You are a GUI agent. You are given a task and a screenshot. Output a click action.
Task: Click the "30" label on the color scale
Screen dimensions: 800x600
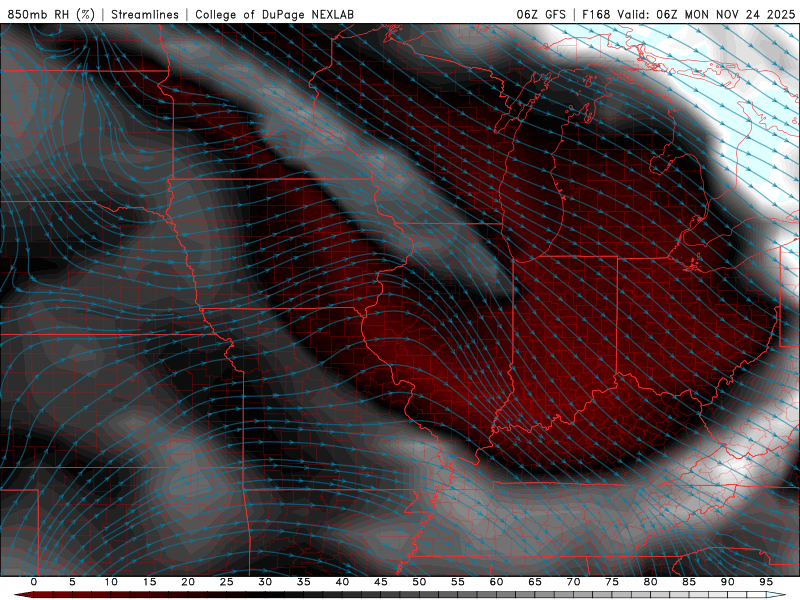pos(265,582)
